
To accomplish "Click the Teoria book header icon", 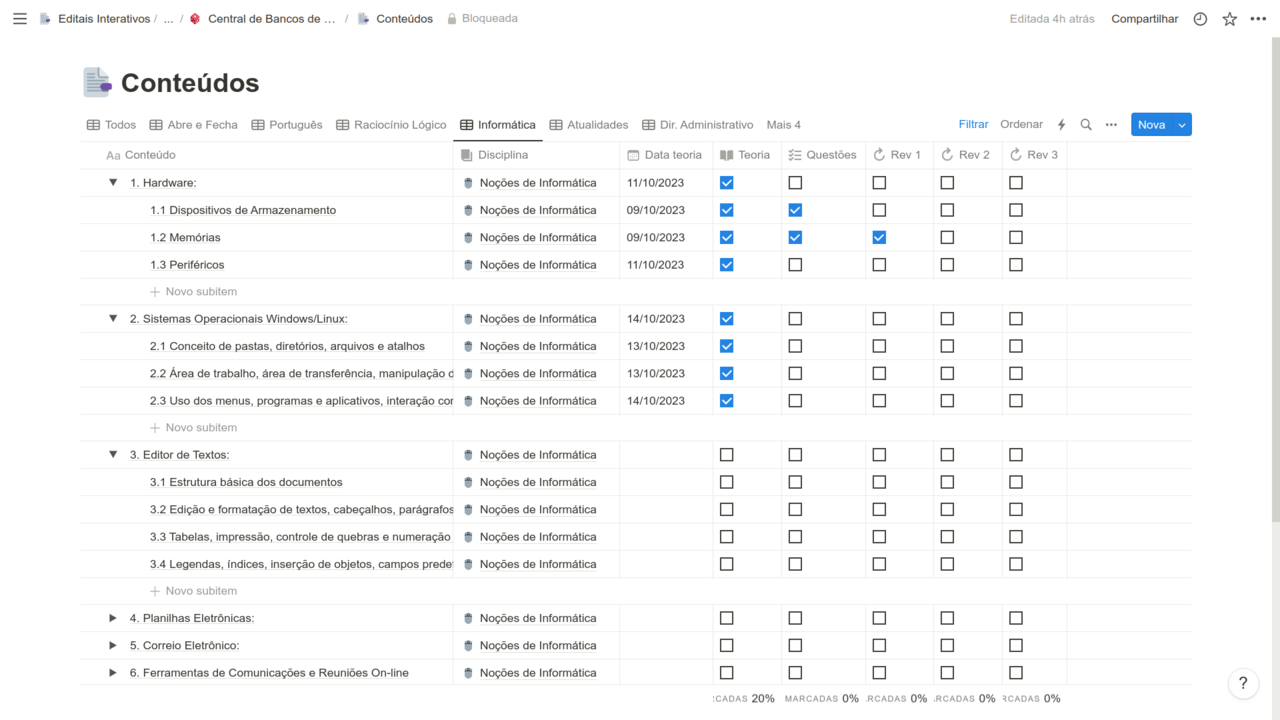I will 727,155.
